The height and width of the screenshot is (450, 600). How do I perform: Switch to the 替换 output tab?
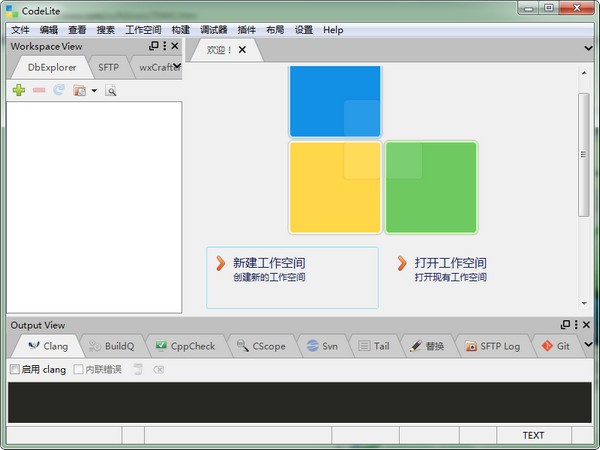pos(427,346)
